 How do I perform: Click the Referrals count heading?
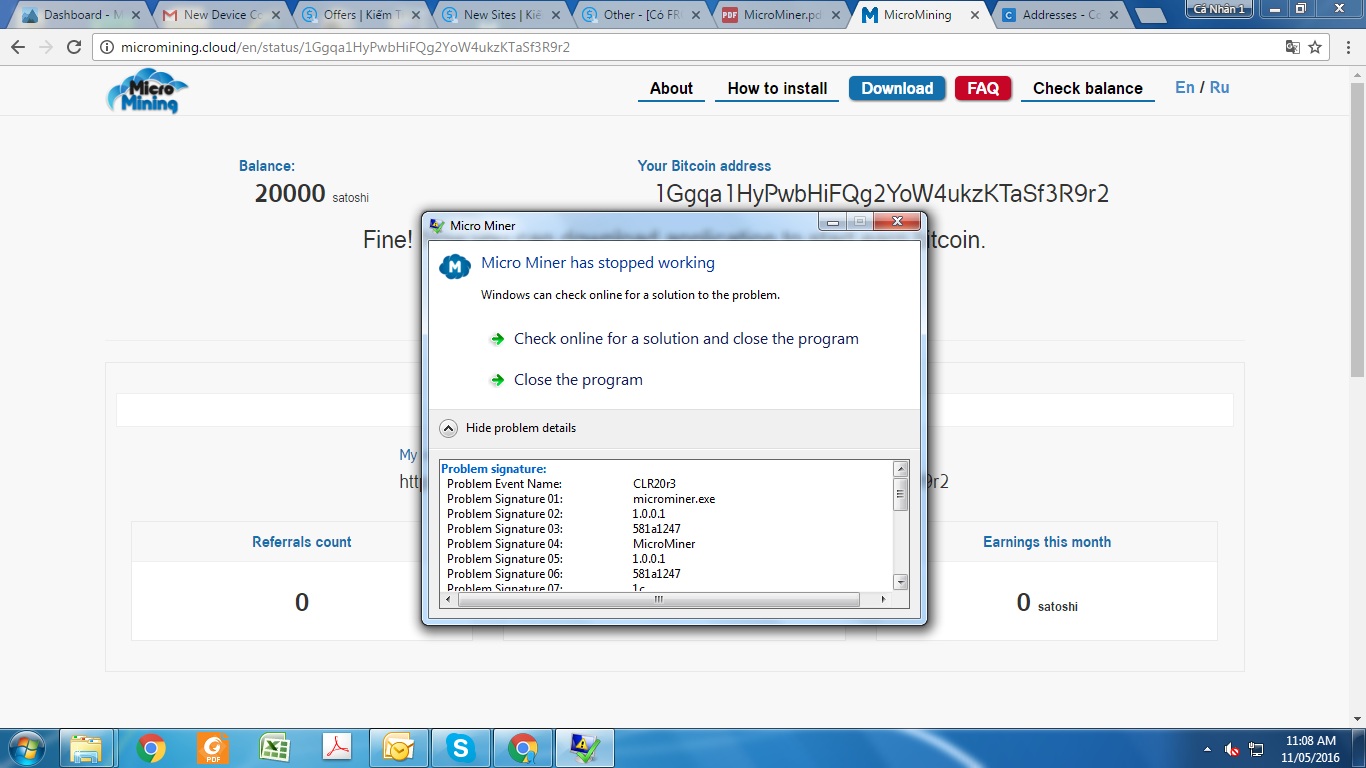[302, 542]
